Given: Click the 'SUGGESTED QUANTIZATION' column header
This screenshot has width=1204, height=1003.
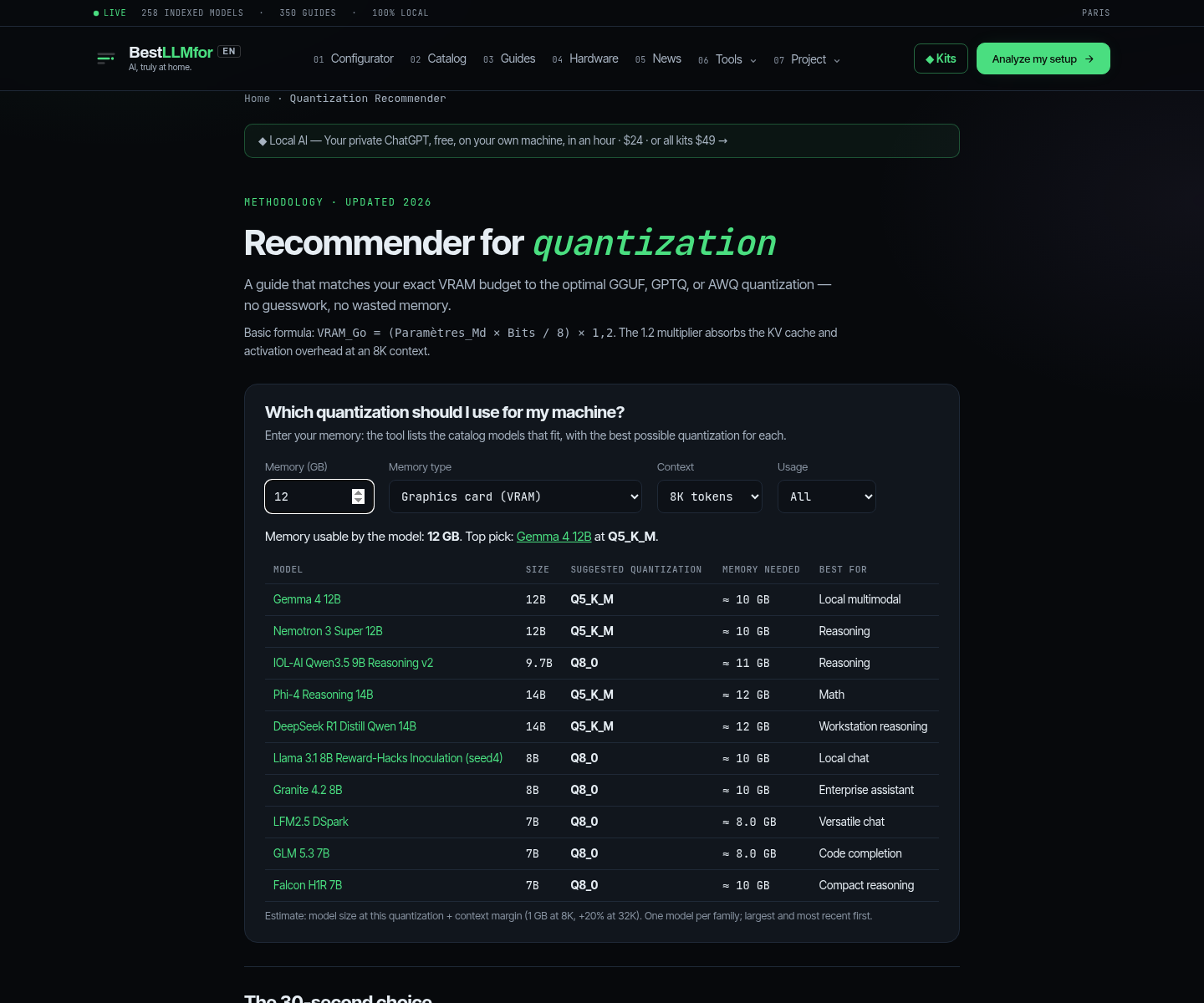Looking at the screenshot, I should tap(636, 569).
